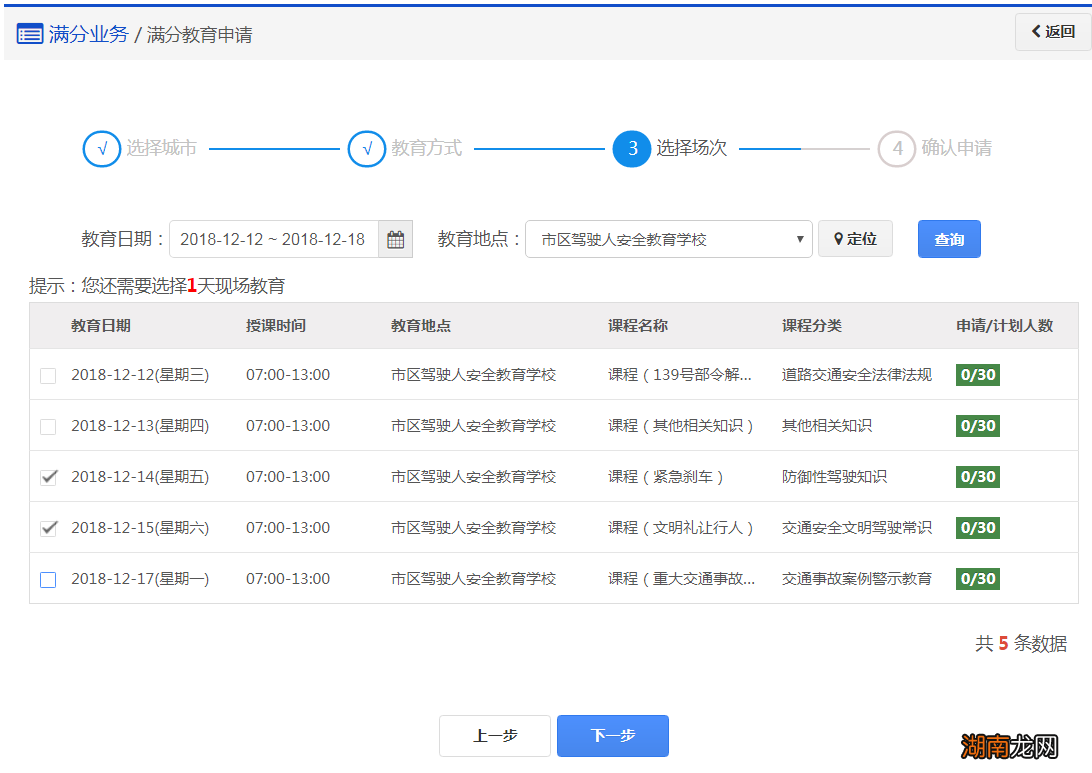The width and height of the screenshot is (1092, 773).
Task: Click the checkmark circle for 教育方式 step
Action: [x=367, y=148]
